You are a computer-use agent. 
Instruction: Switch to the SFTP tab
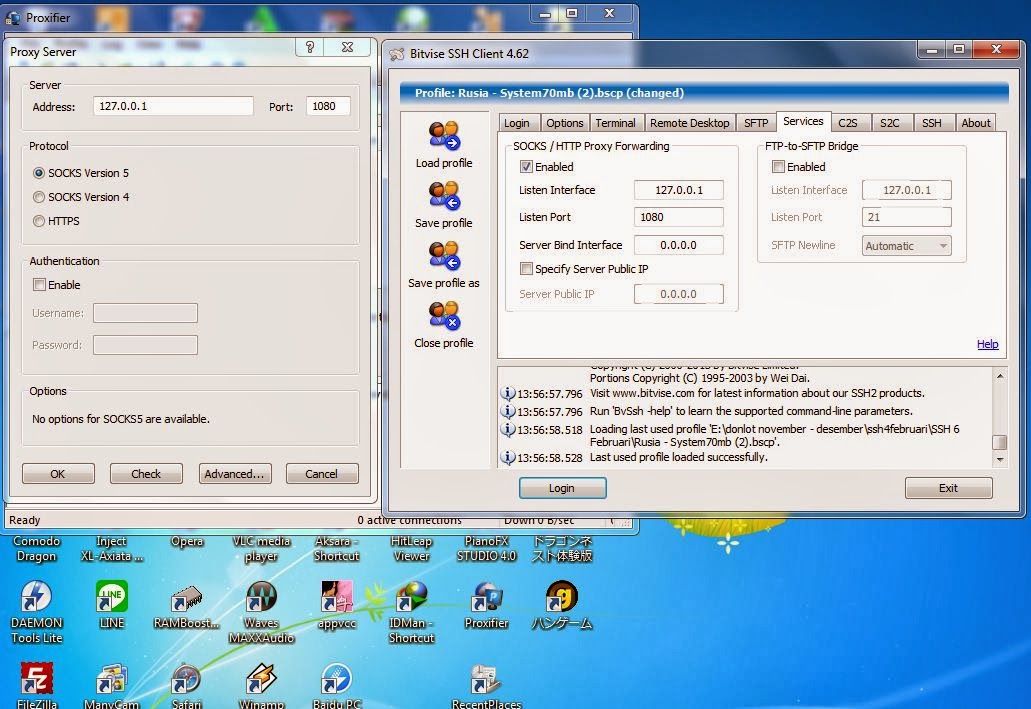[756, 123]
